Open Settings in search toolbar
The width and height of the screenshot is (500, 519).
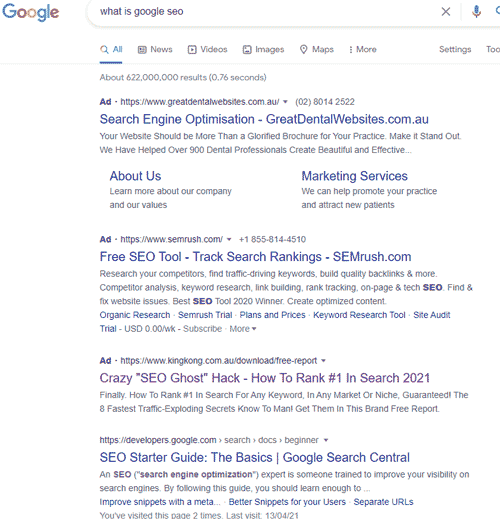point(455,49)
